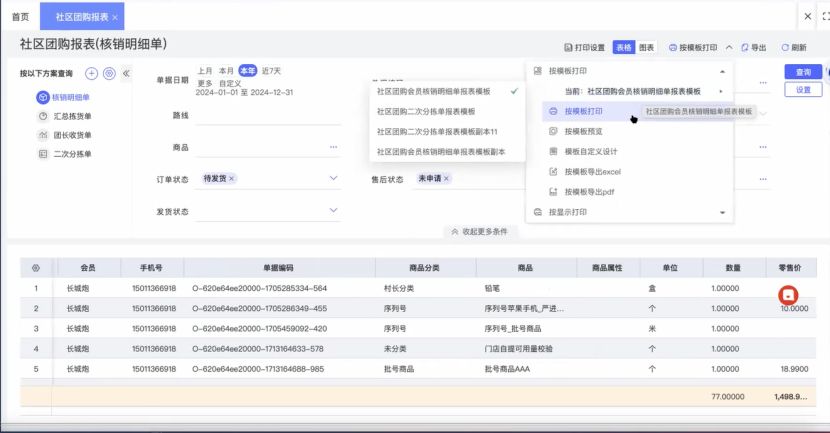The image size is (830, 433).
Task: Select the 近7天 date range option
Action: 271,71
